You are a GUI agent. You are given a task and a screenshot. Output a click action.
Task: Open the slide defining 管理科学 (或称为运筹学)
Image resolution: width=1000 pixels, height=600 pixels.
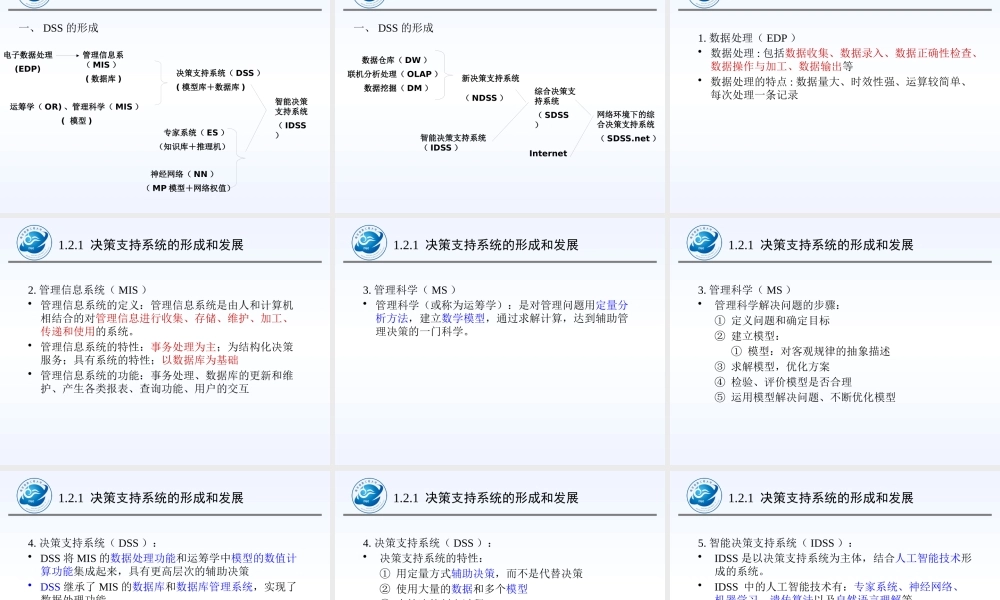[x=499, y=341]
